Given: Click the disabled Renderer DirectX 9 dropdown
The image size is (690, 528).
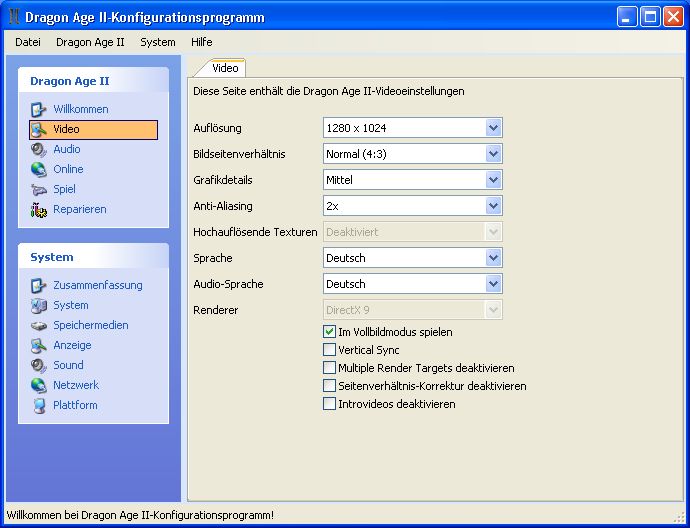Looking at the screenshot, I should click(413, 310).
